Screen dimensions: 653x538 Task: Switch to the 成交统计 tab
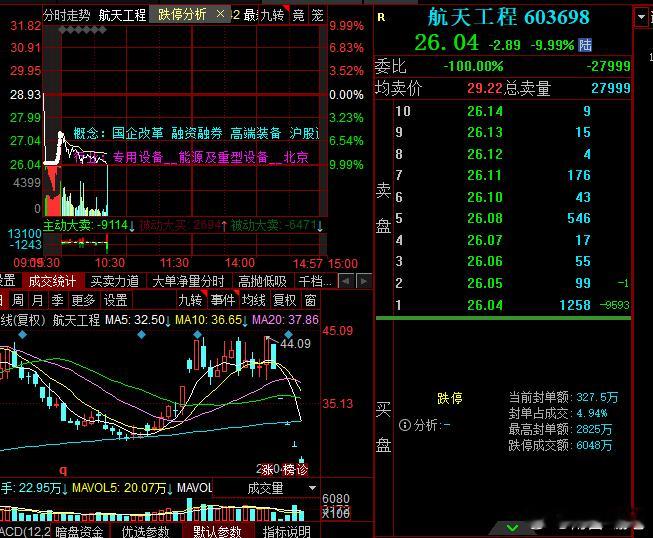pyautogui.click(x=52, y=281)
